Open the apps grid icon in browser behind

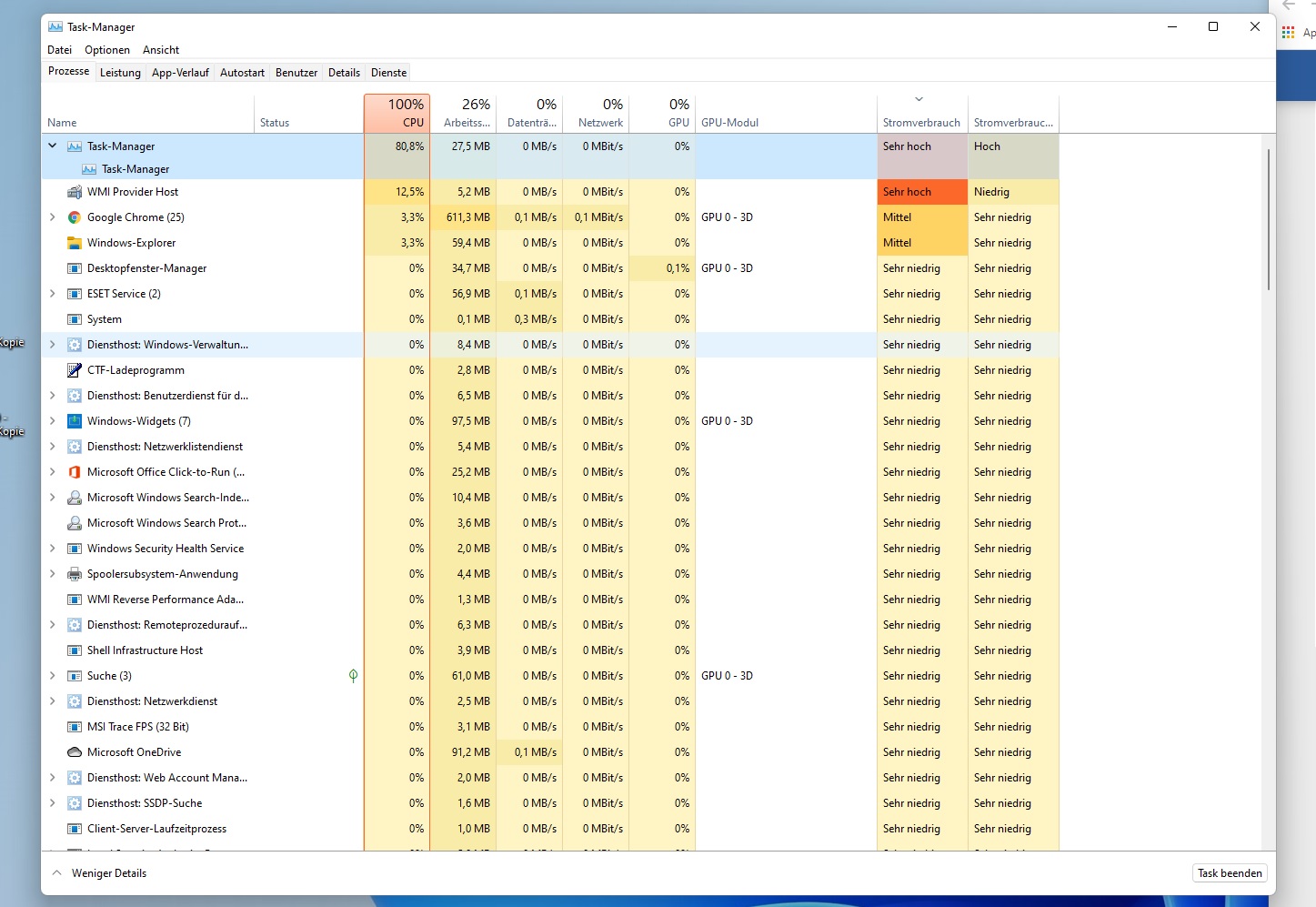pyautogui.click(x=1288, y=33)
